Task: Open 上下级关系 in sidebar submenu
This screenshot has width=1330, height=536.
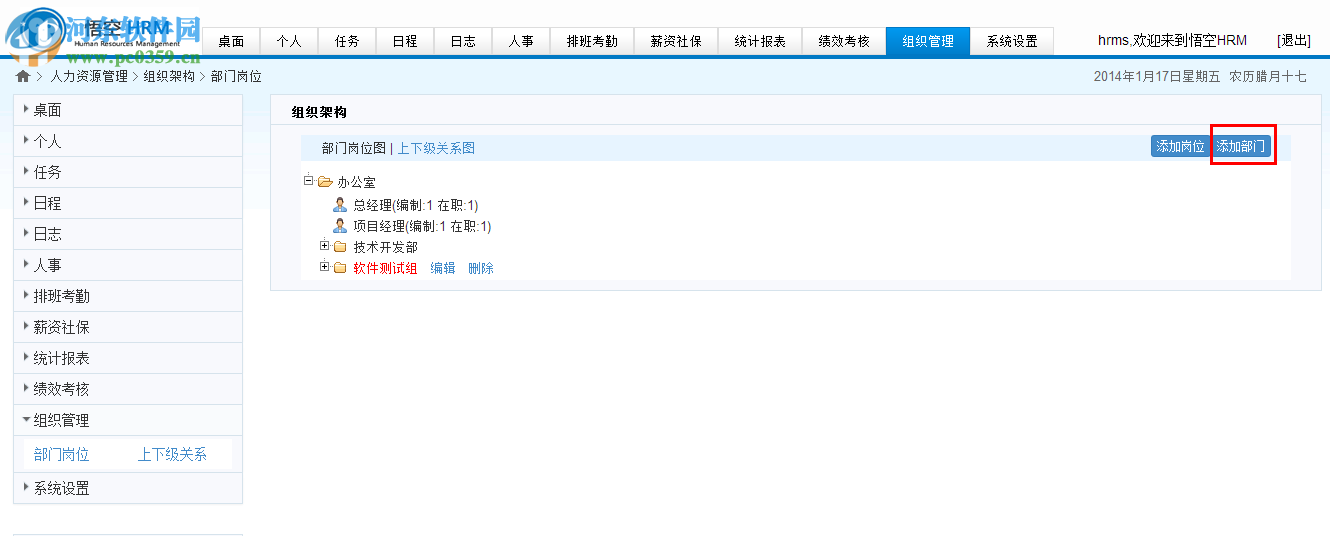Action: 172,454
